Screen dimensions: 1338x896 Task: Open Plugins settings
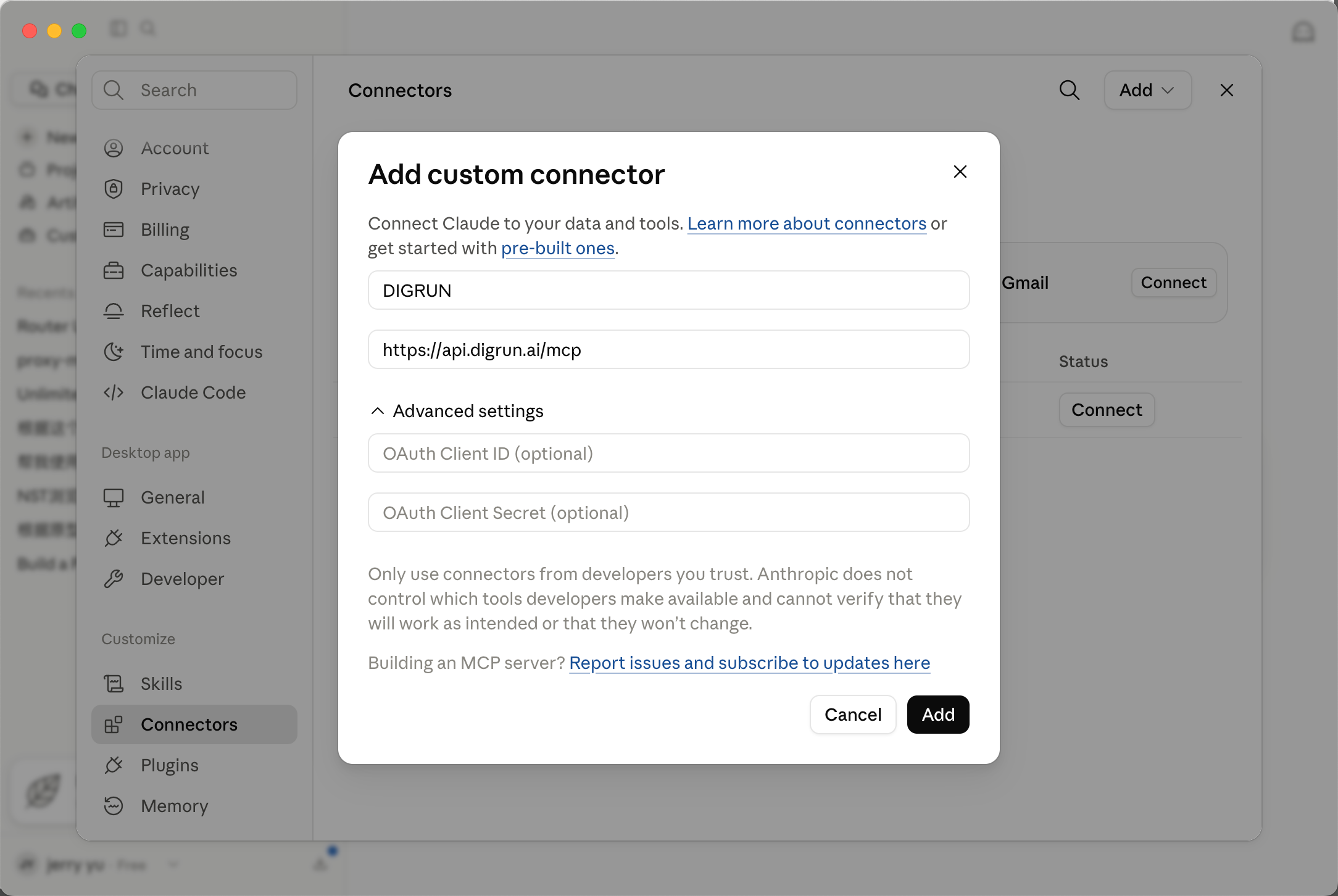(x=194, y=765)
